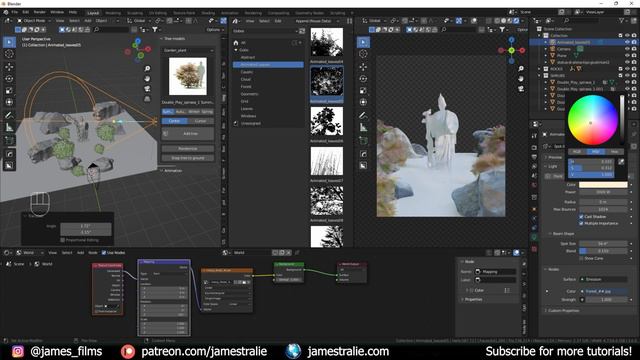Switch to the Layout workspace tab
This screenshot has width=640, height=360.
[x=93, y=13]
